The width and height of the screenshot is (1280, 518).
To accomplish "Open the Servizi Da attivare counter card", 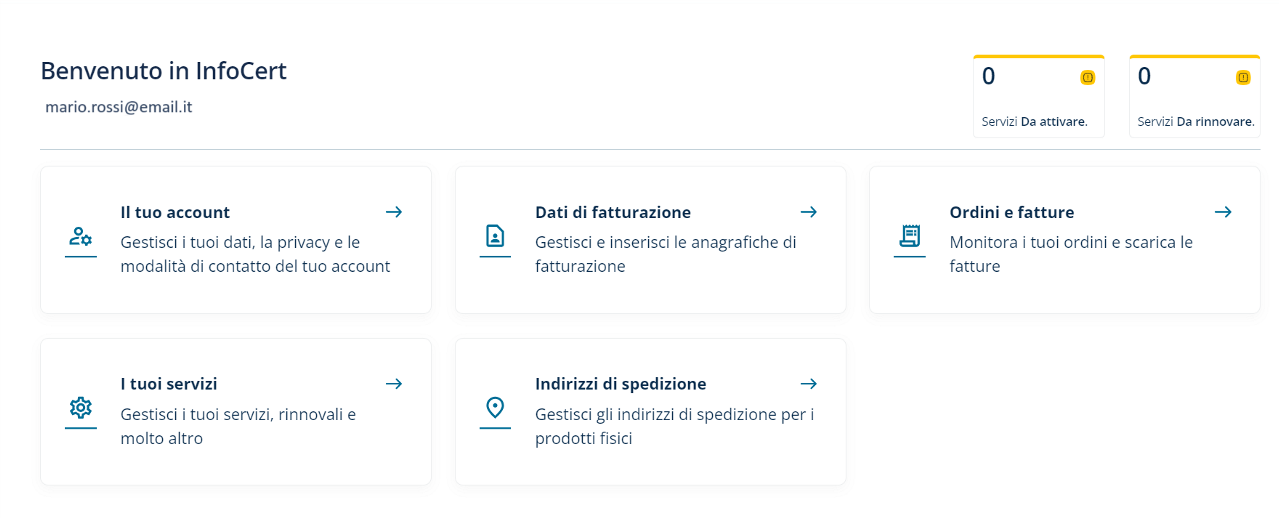I will coord(1038,97).
